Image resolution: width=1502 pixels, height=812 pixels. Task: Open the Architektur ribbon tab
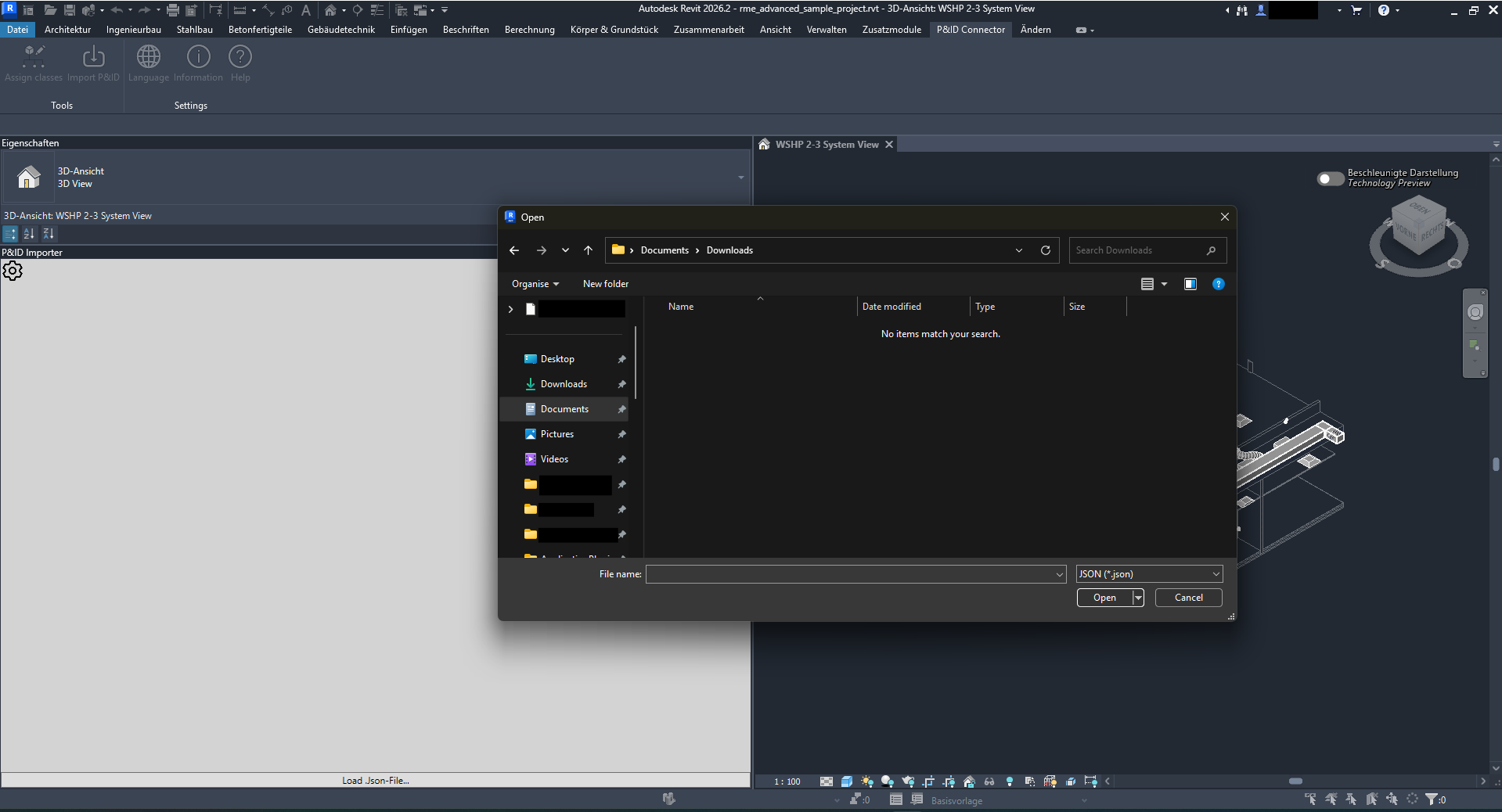click(67, 30)
